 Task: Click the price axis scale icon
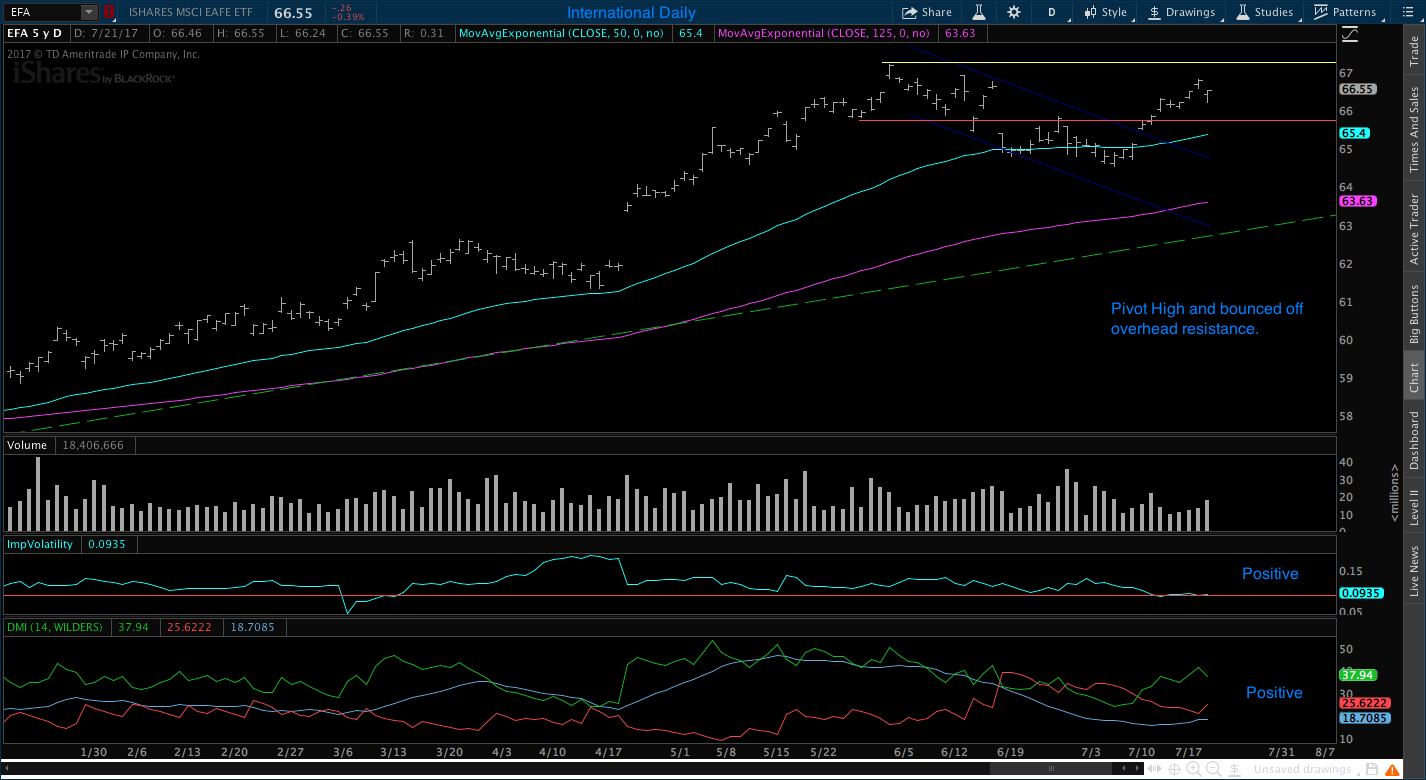[x=1350, y=34]
